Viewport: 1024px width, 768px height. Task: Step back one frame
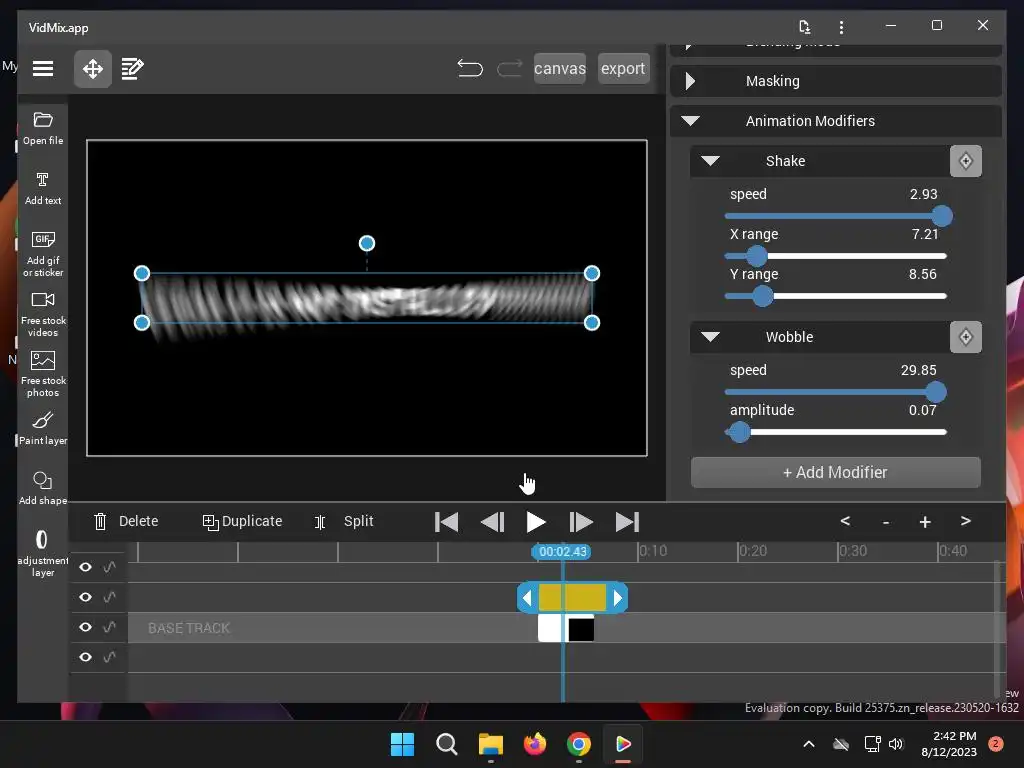click(x=492, y=522)
